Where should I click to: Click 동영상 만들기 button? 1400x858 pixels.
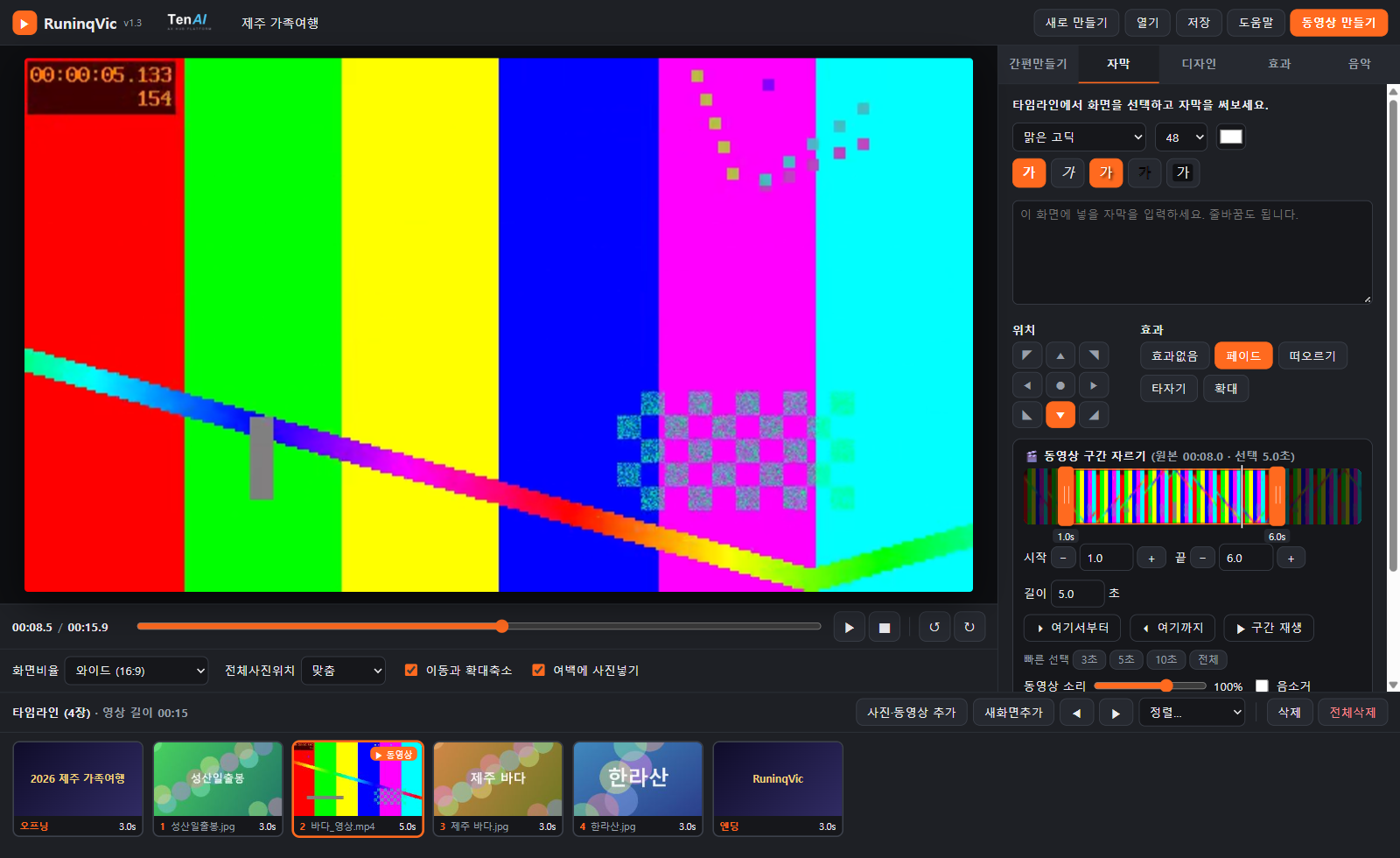(x=1339, y=23)
